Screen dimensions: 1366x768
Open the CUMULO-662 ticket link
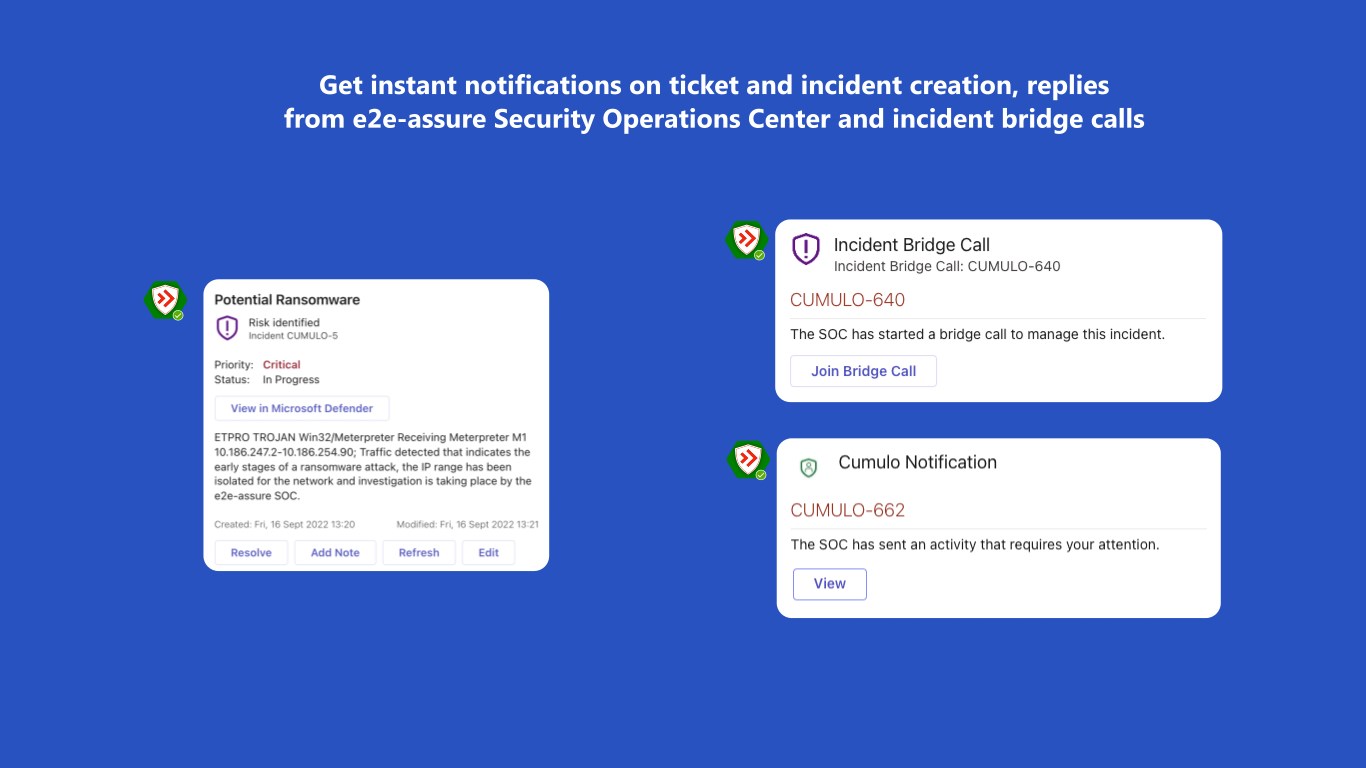pyautogui.click(x=847, y=510)
